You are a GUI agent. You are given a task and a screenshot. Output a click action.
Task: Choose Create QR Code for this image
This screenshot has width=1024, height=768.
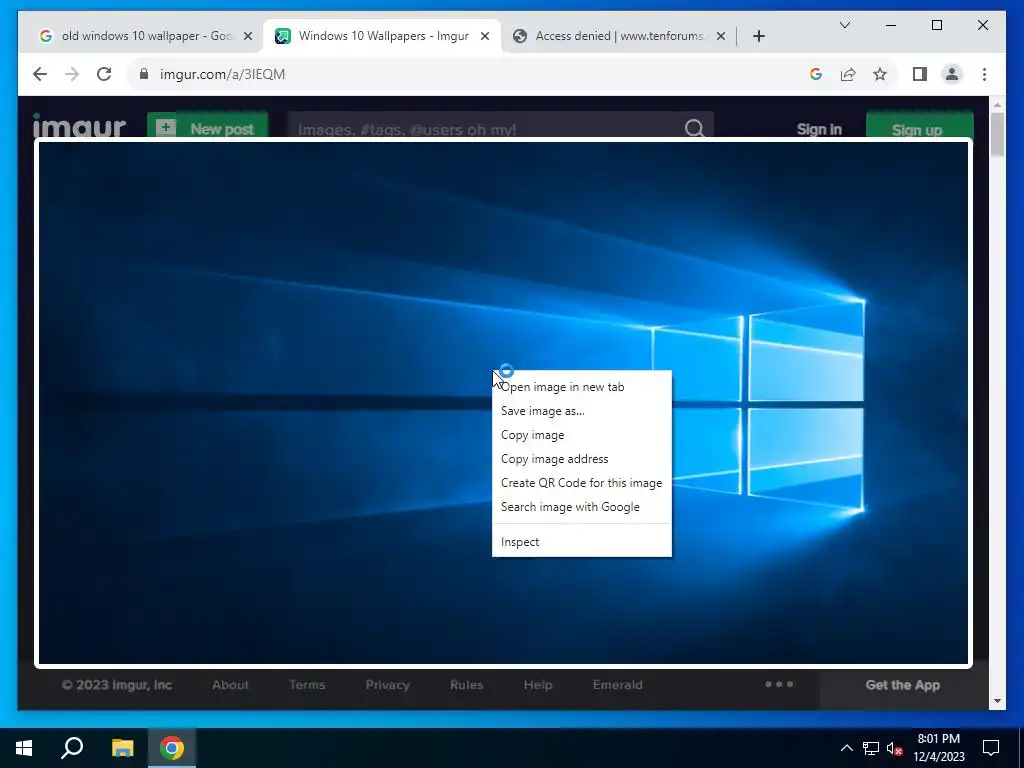pos(581,483)
